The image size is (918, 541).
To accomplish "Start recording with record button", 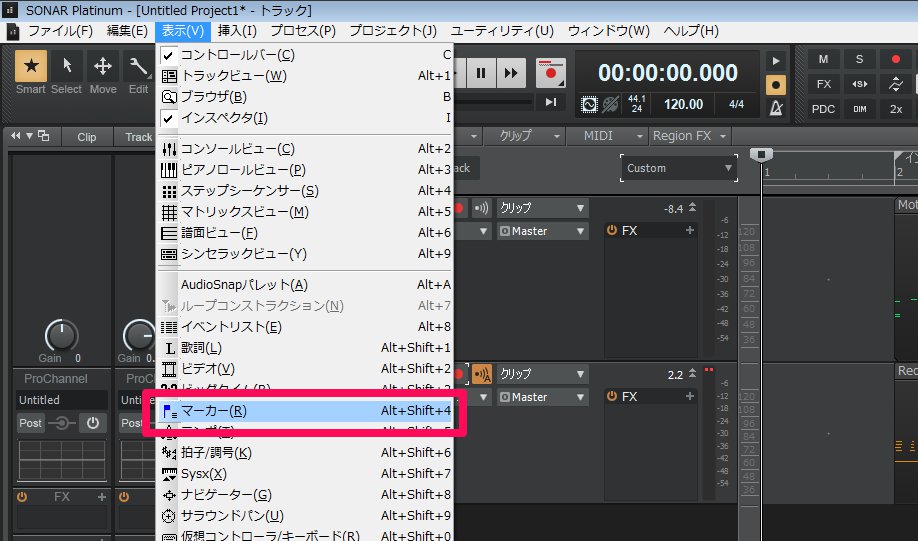I will (550, 73).
